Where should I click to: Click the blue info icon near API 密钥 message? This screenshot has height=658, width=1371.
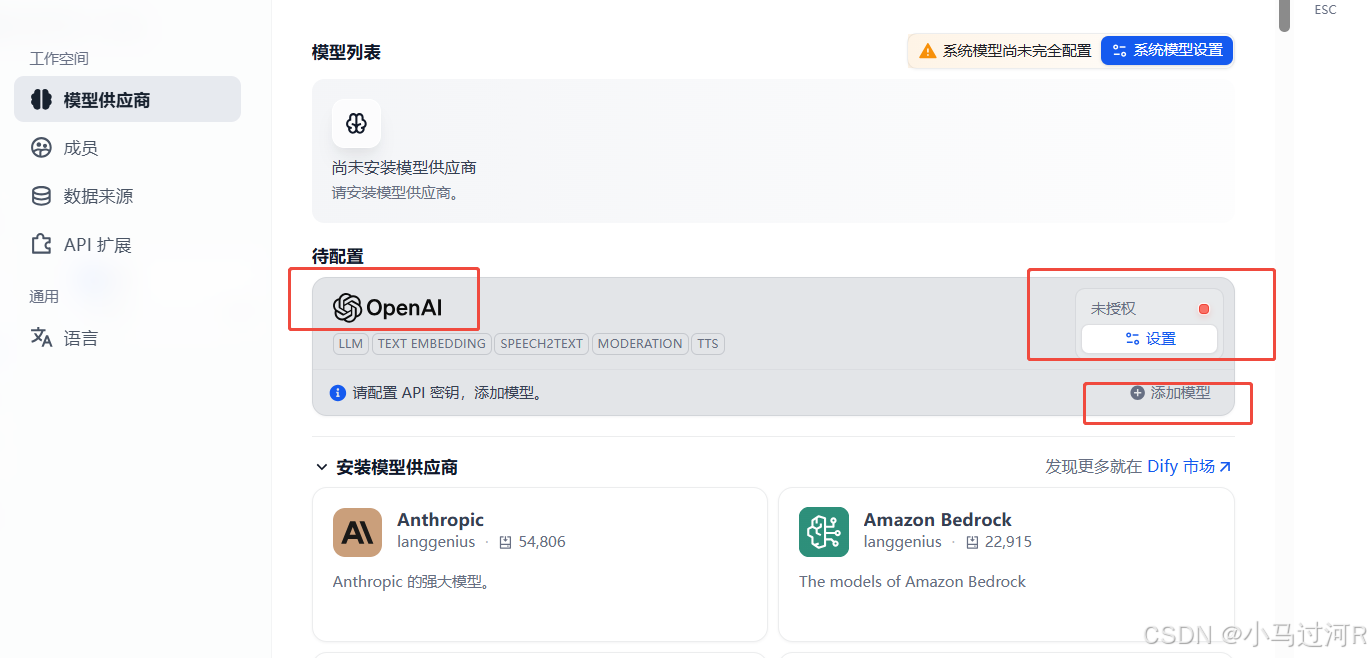pos(338,393)
